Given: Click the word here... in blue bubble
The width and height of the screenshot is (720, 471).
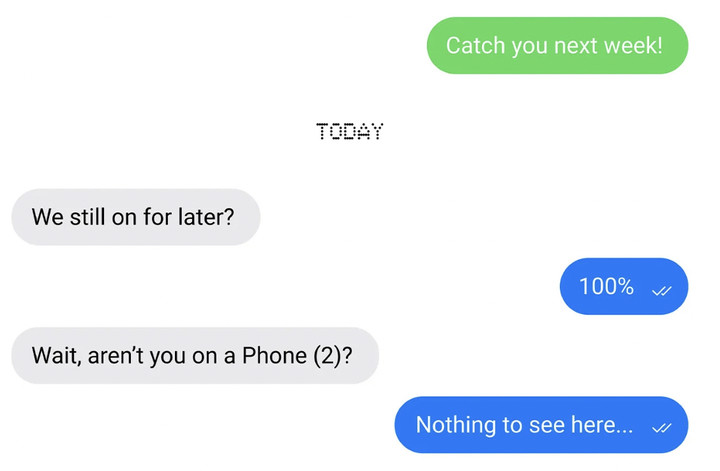Looking at the screenshot, I should tap(602, 425).
